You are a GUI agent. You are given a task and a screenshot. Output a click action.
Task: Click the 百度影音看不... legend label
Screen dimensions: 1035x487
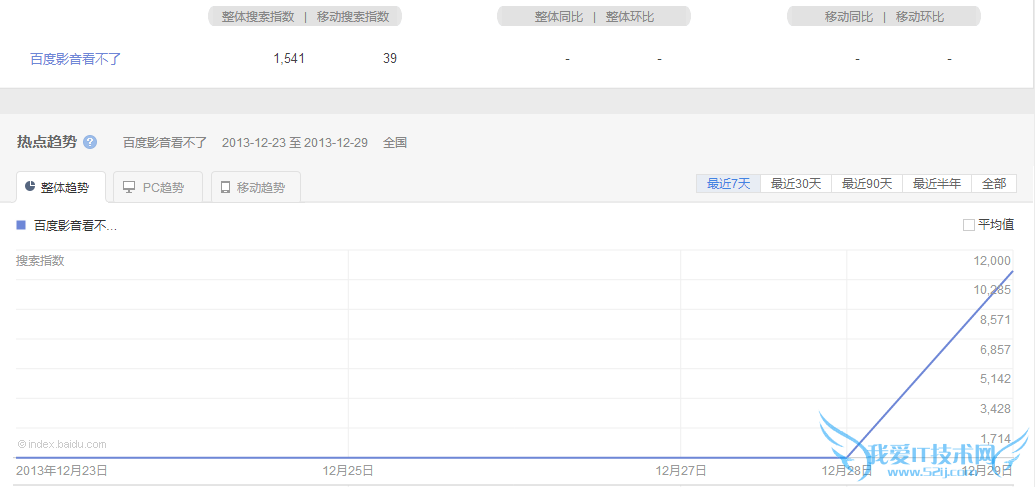(75, 226)
